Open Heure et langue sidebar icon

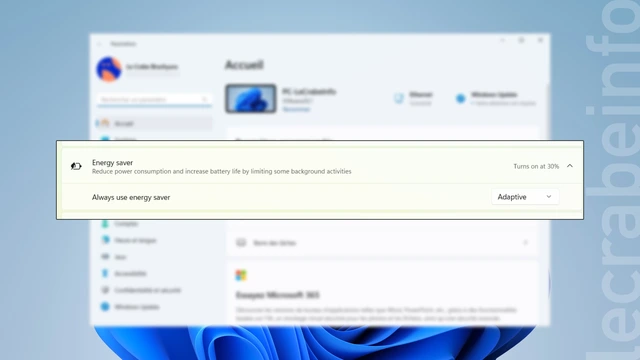click(105, 240)
